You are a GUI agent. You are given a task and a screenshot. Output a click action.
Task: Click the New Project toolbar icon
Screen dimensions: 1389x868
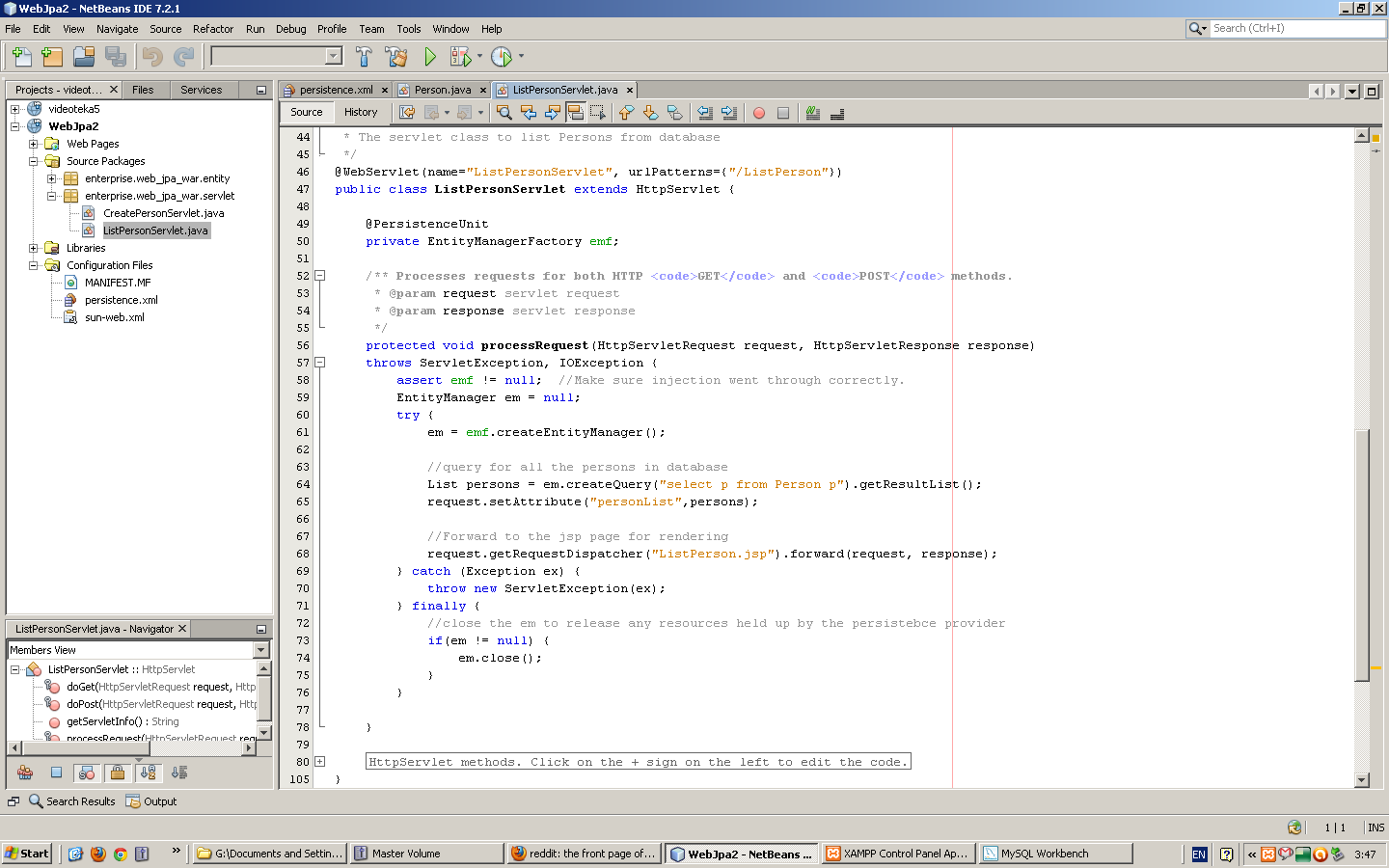point(52,57)
